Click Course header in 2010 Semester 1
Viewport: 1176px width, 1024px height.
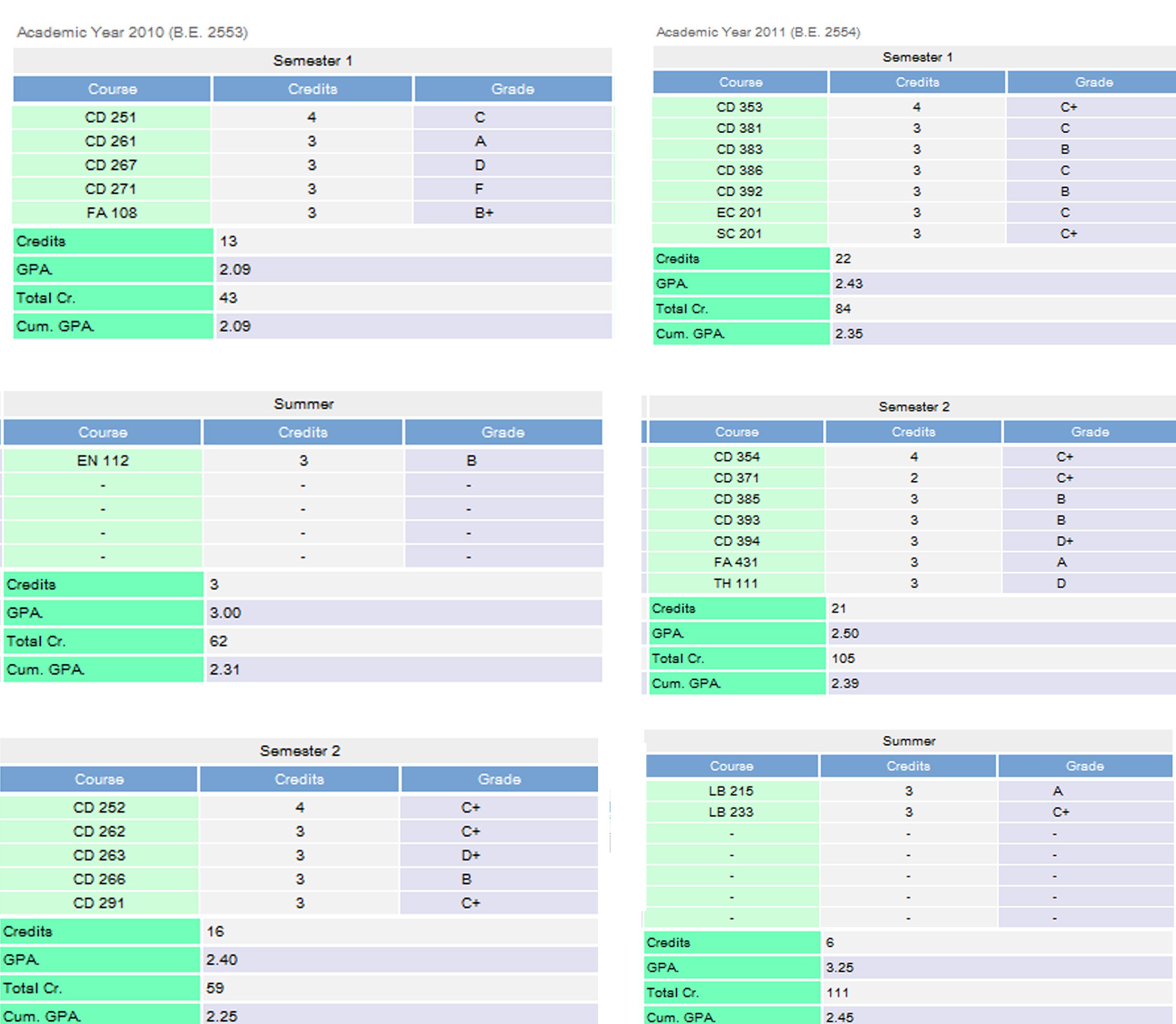pyautogui.click(x=112, y=89)
